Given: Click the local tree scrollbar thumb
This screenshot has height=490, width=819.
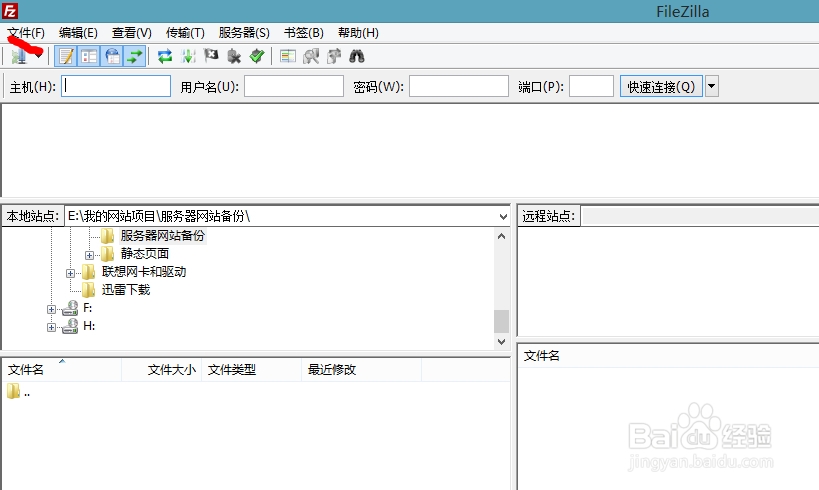Looking at the screenshot, I should [501, 321].
